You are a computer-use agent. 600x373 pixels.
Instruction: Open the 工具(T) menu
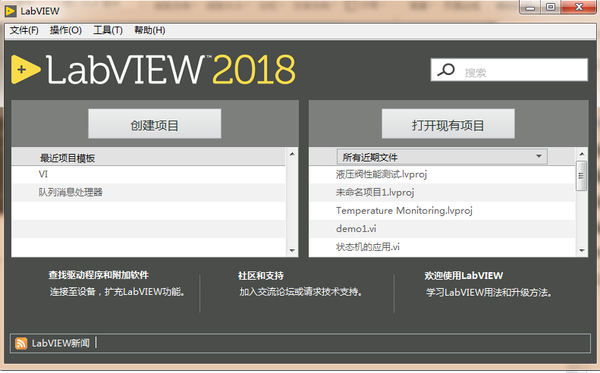pos(108,30)
